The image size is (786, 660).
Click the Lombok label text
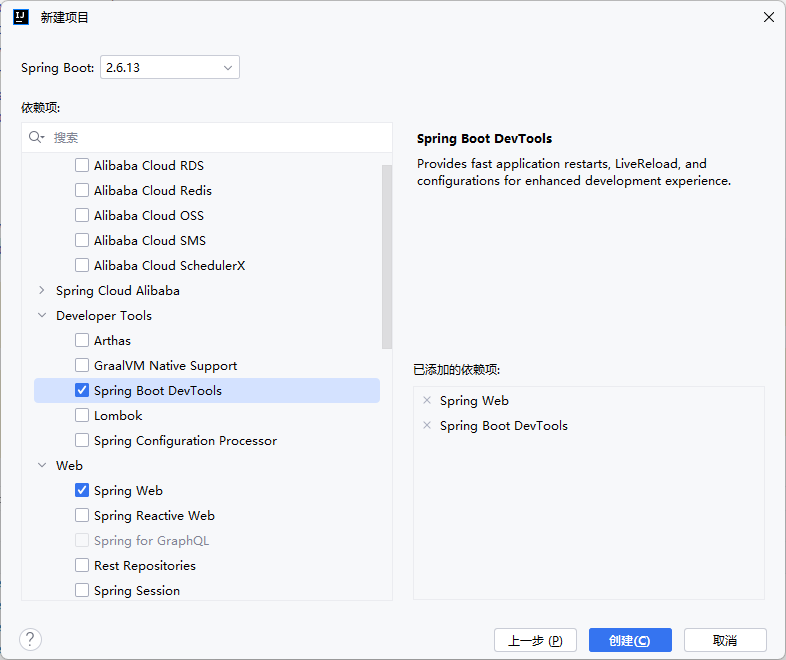(x=118, y=415)
